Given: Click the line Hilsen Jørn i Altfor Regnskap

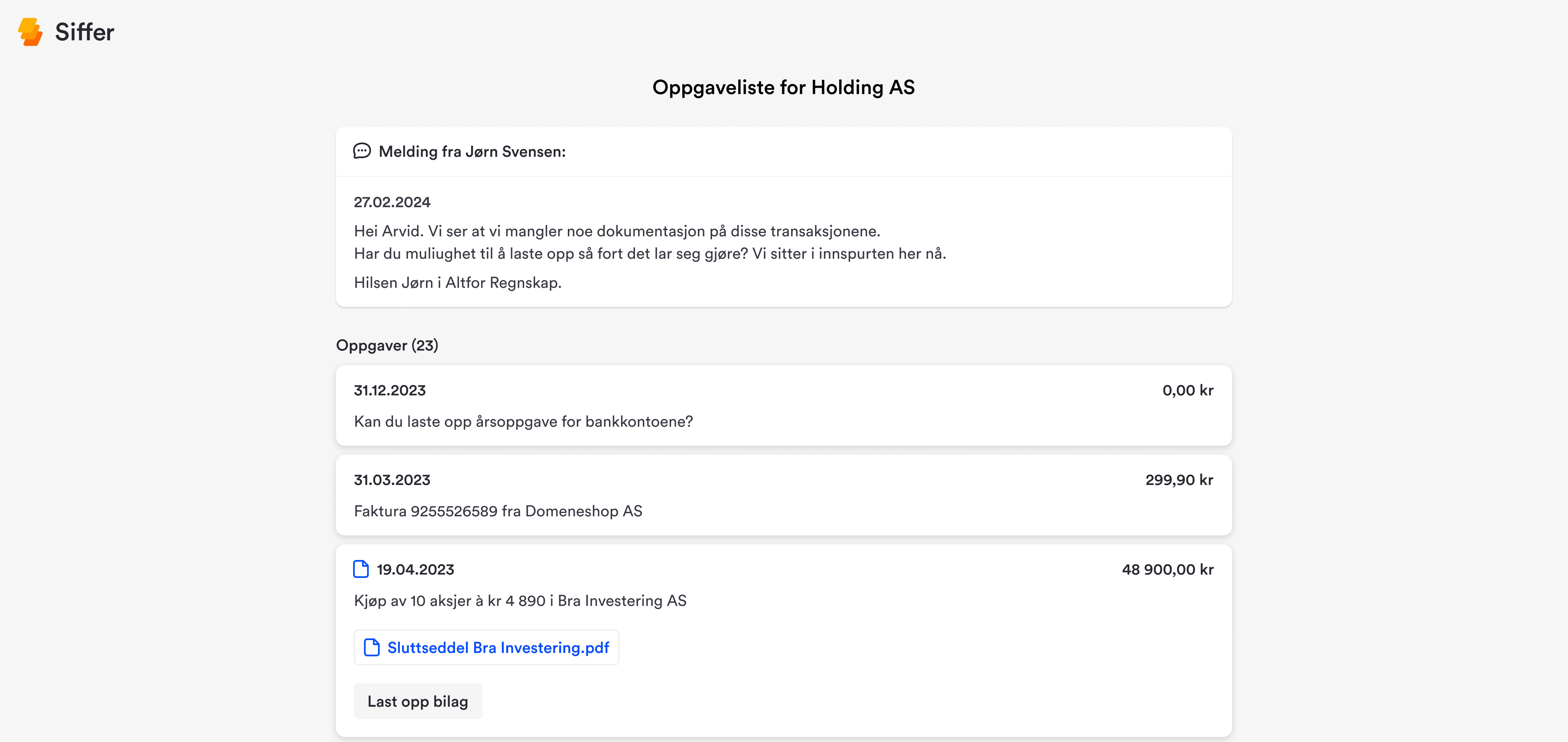Looking at the screenshot, I should point(458,283).
